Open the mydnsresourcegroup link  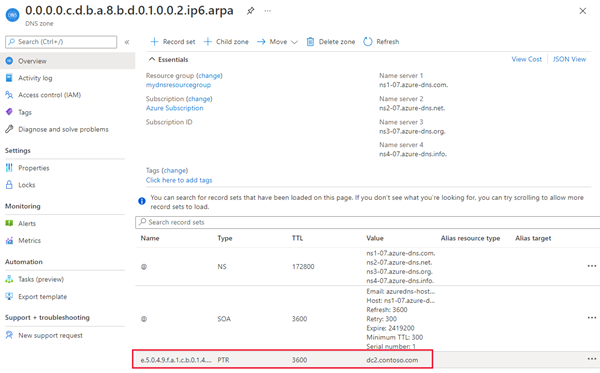point(178,85)
